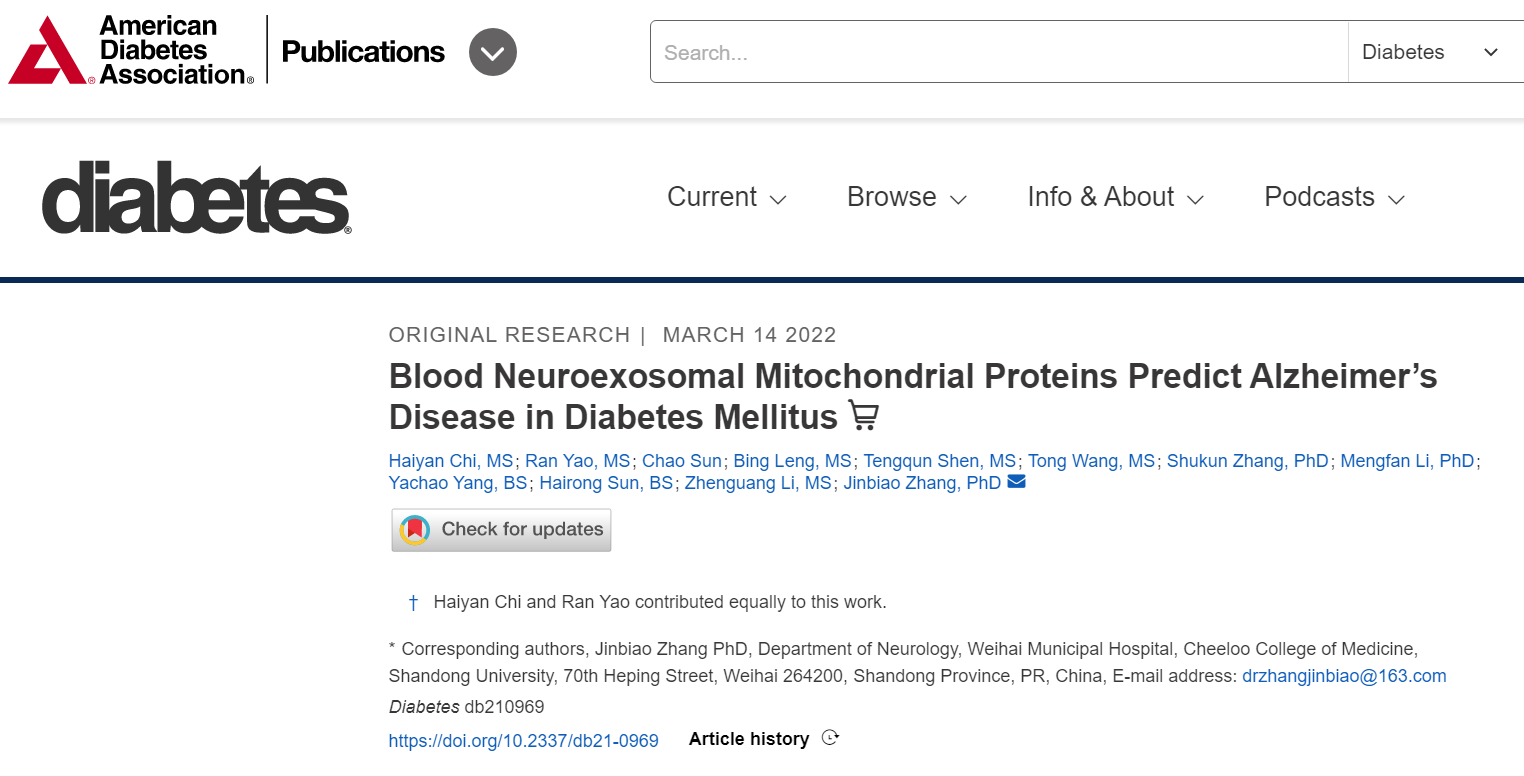The image size is (1524, 776).
Task: Open the Publications circular dropdown button
Action: [x=493, y=52]
